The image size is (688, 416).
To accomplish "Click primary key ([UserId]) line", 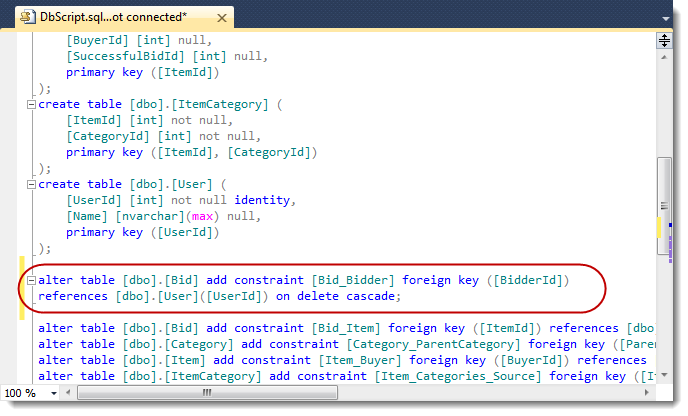I will click(x=143, y=233).
